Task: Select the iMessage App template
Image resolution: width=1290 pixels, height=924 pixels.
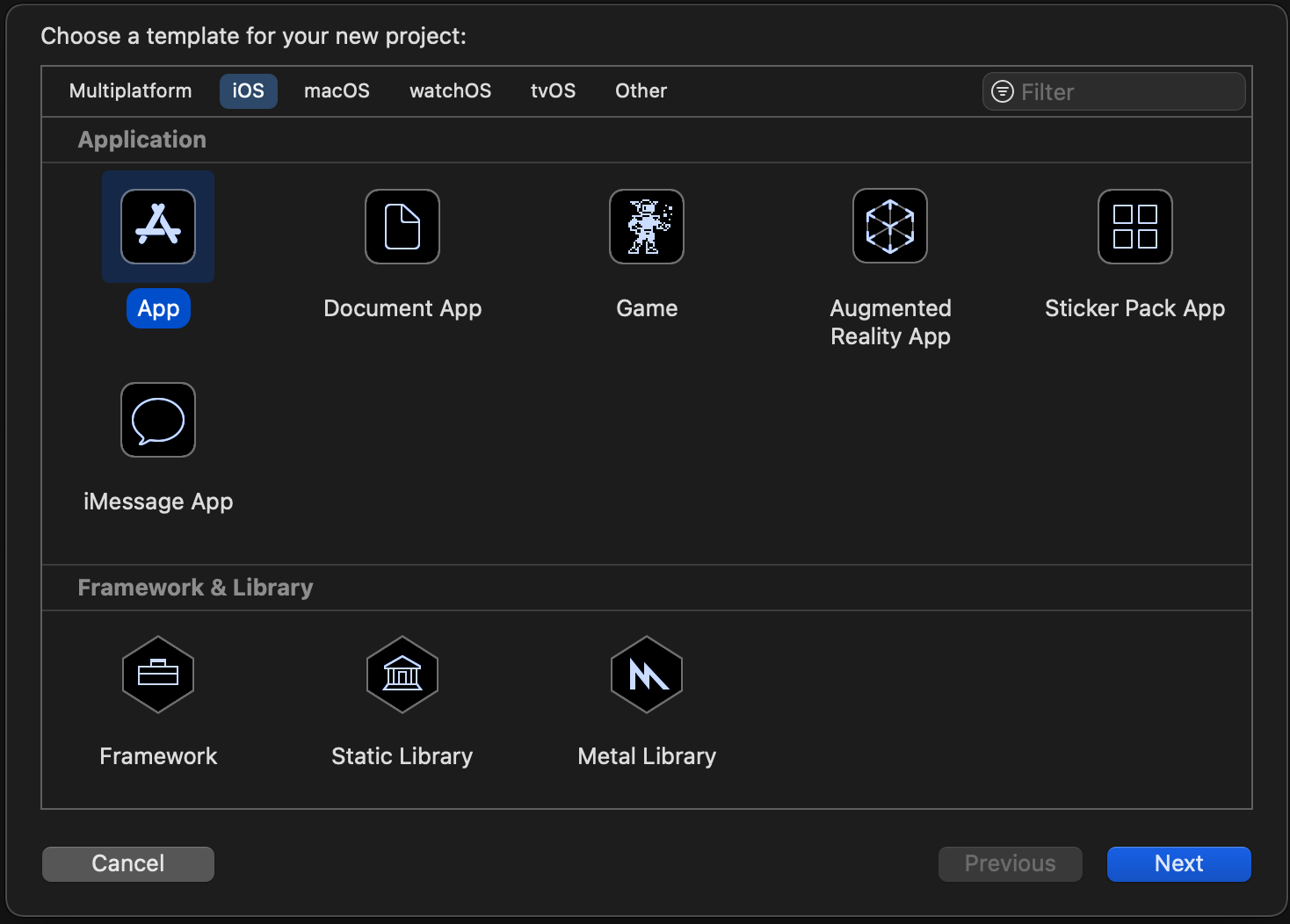Action: pyautogui.click(x=158, y=420)
